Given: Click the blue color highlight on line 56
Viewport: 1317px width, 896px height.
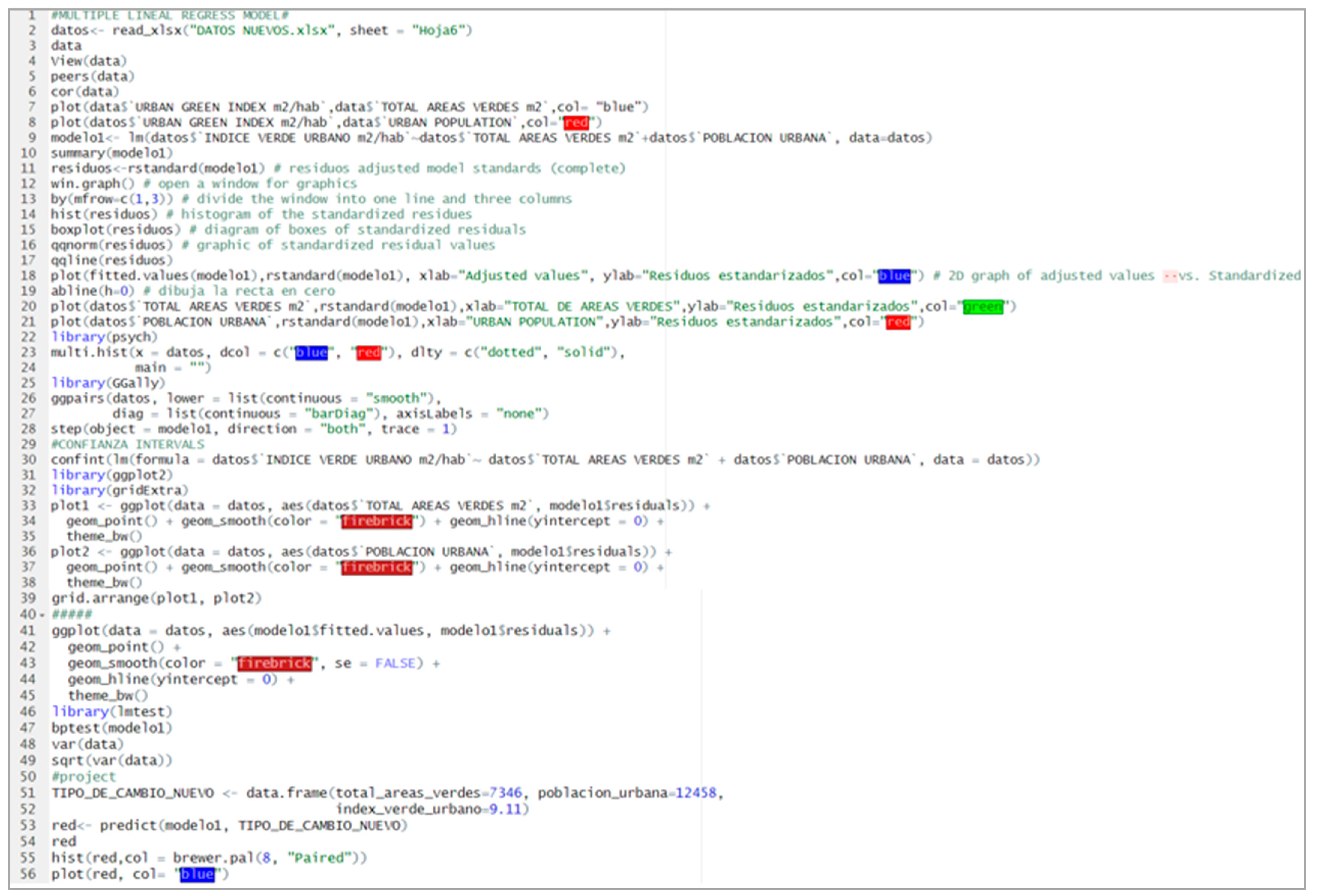Looking at the screenshot, I should point(197,874).
